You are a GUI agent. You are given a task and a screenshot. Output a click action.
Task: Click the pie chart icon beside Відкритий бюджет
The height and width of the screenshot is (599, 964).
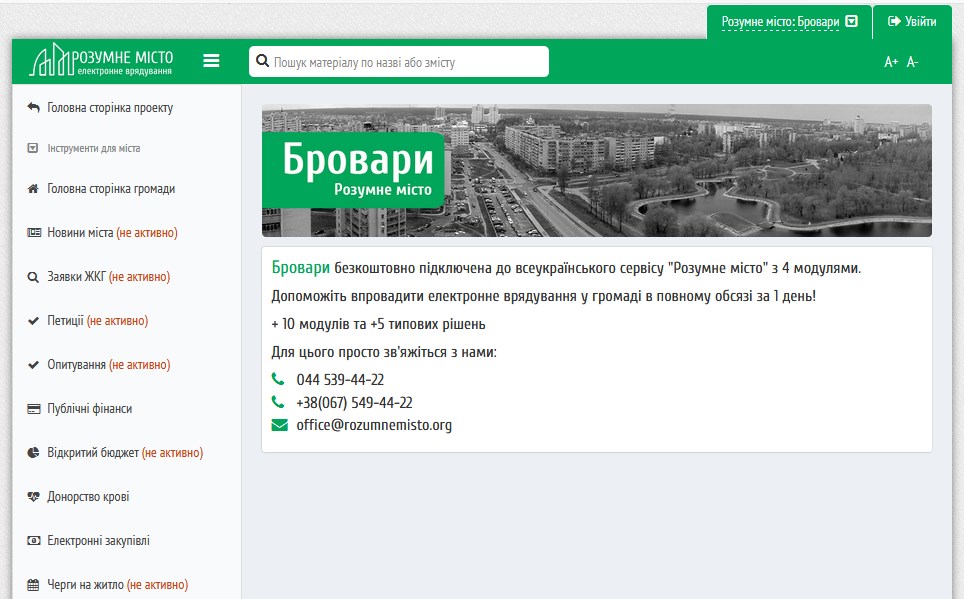click(x=33, y=453)
